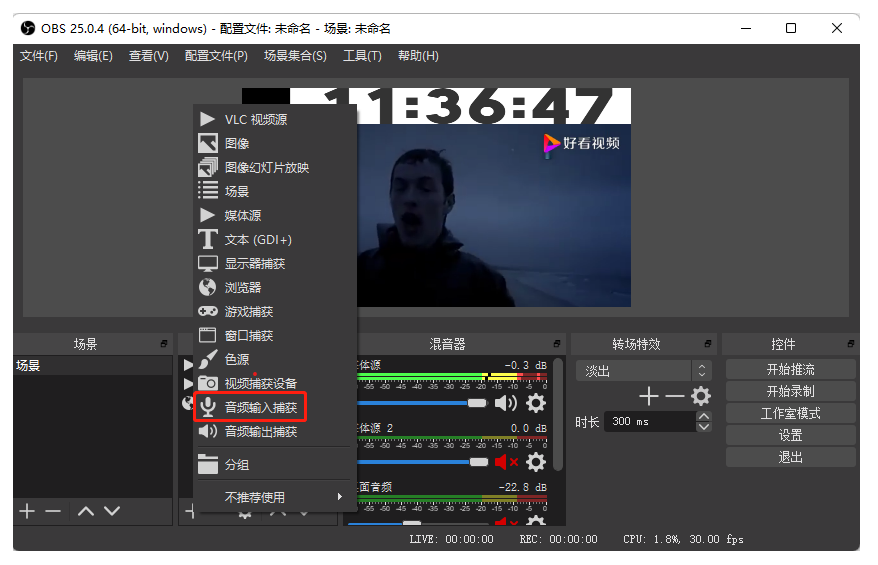878x565 pixels.
Task: Move the scene up with up arrow
Action: pyautogui.click(x=86, y=511)
